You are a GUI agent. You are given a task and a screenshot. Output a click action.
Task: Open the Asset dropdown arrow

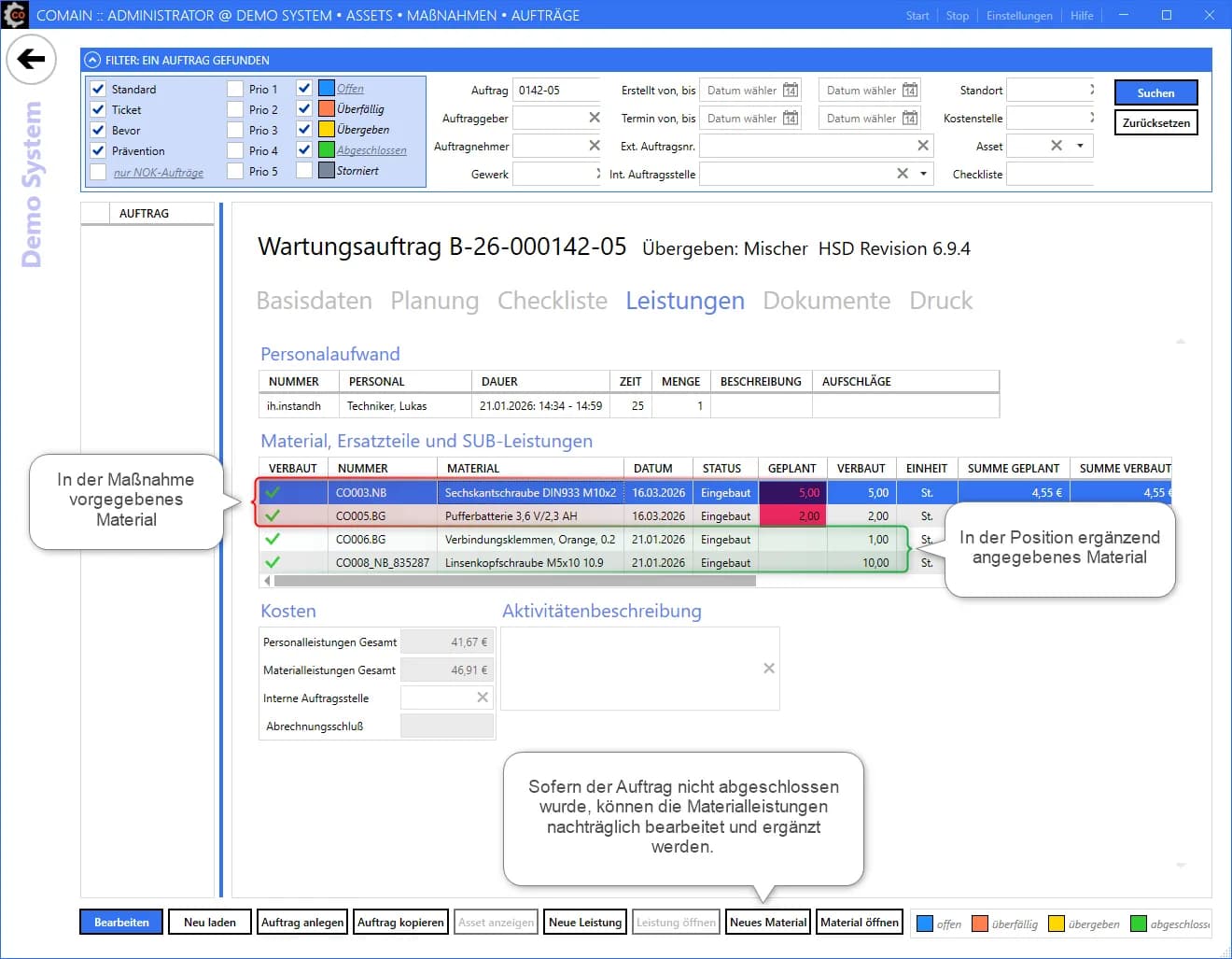[x=1080, y=146]
